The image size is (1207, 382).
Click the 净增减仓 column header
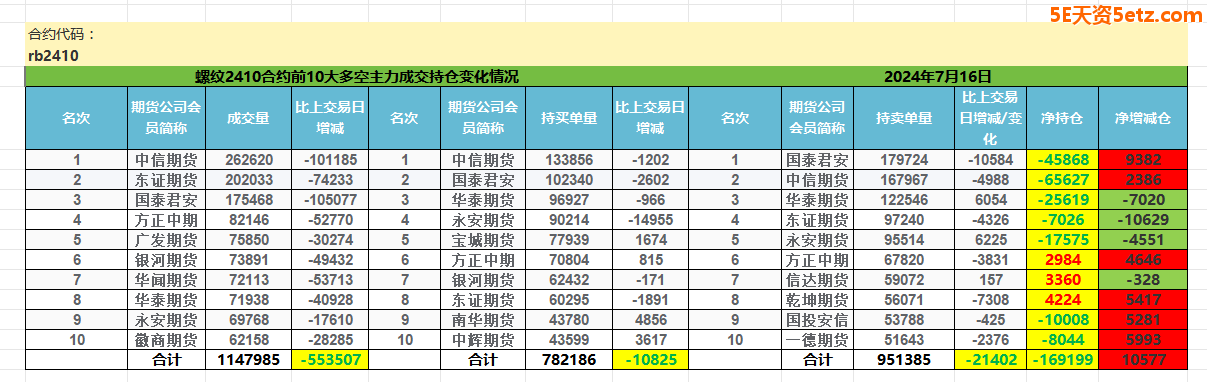click(1143, 118)
